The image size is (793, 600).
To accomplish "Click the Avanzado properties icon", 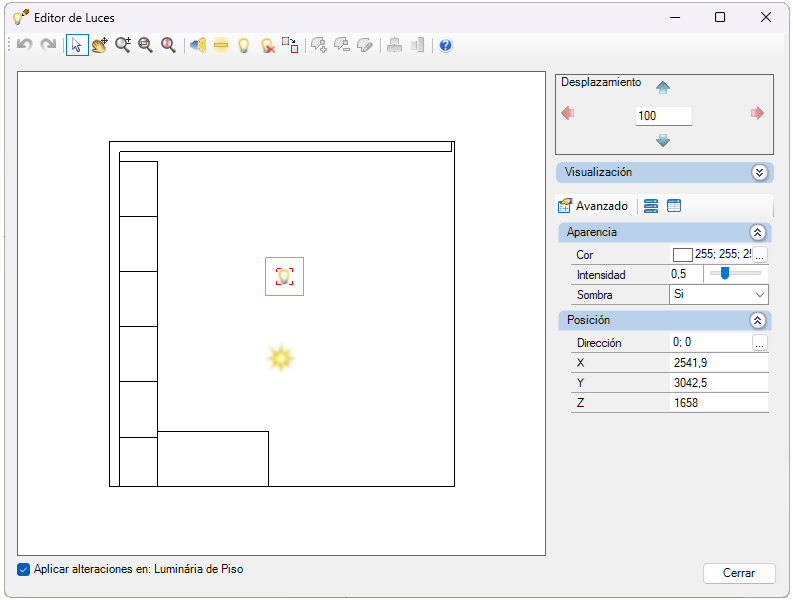I will point(564,206).
